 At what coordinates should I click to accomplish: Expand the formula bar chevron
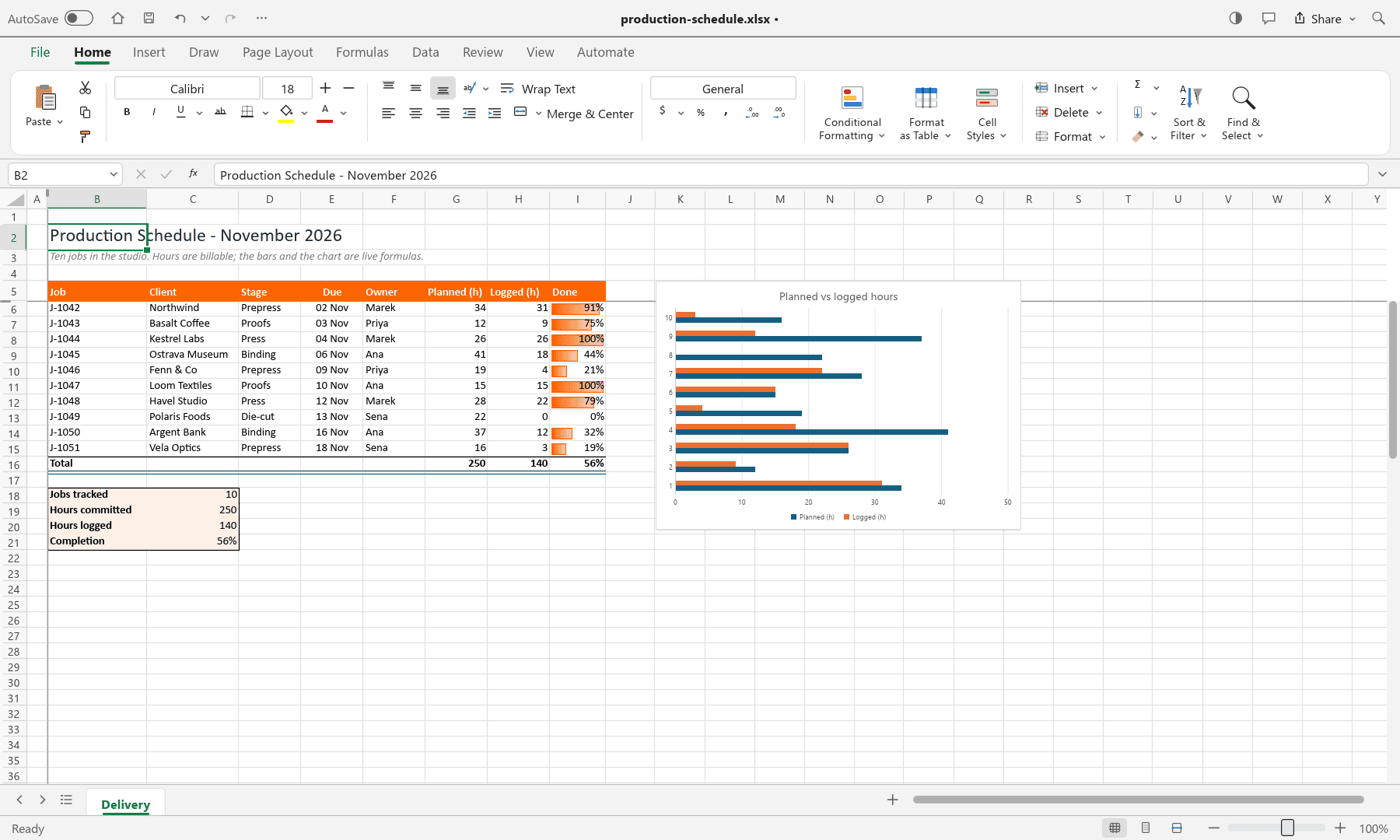1382,174
